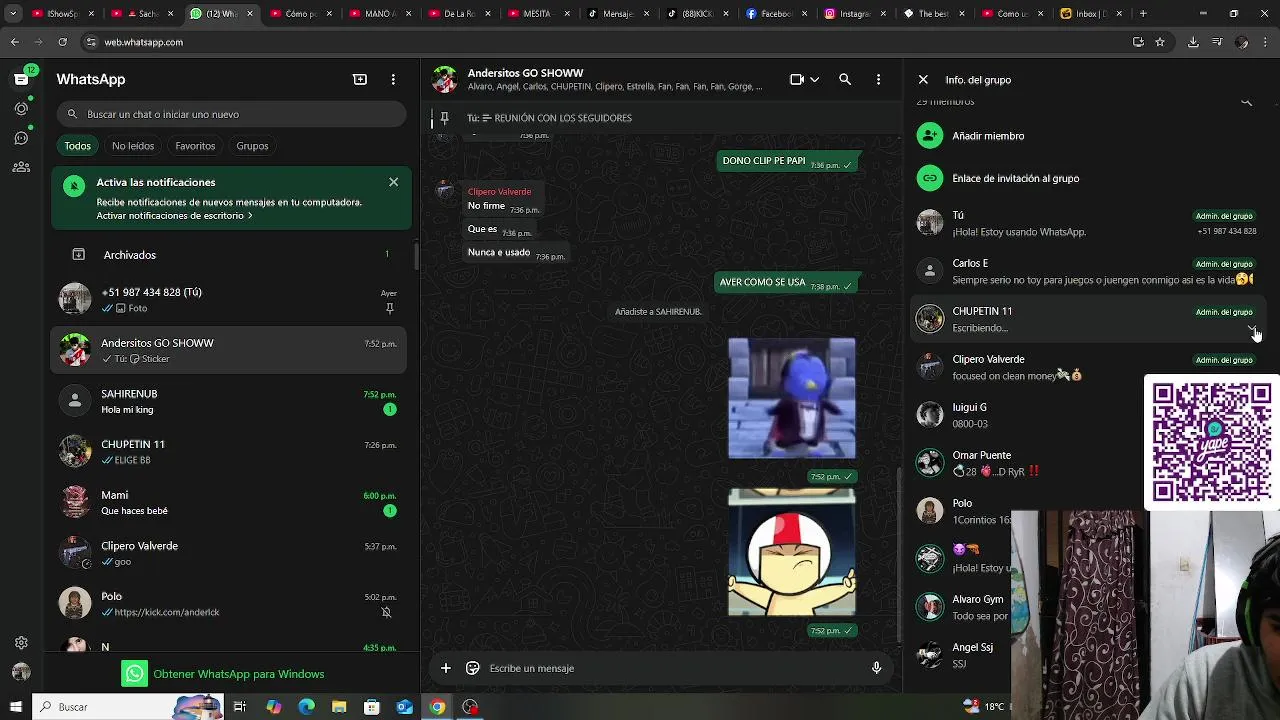Open WhatsApp settings gear icon

pos(21,643)
